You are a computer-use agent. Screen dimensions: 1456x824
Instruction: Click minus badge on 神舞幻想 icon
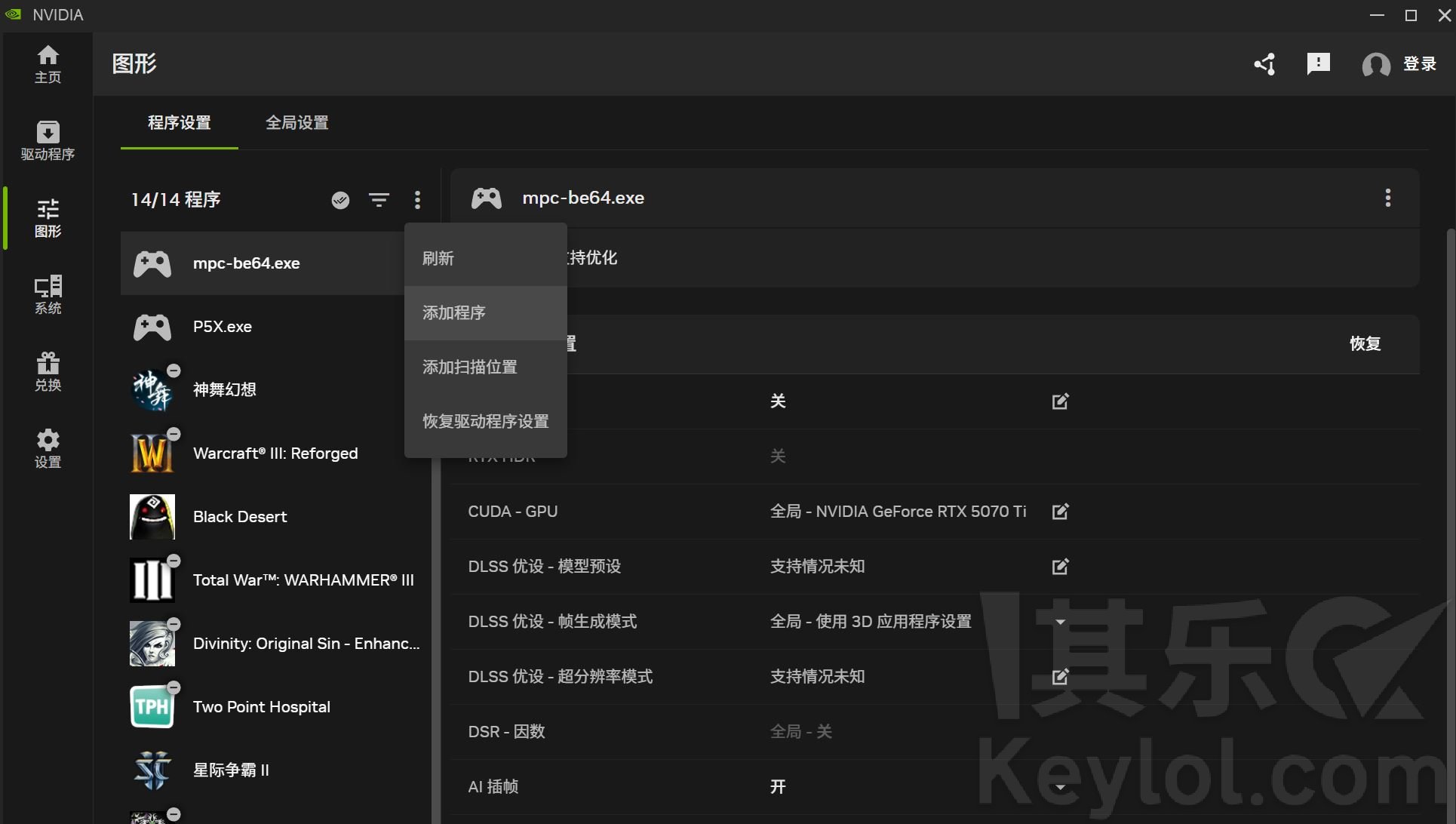[174, 370]
